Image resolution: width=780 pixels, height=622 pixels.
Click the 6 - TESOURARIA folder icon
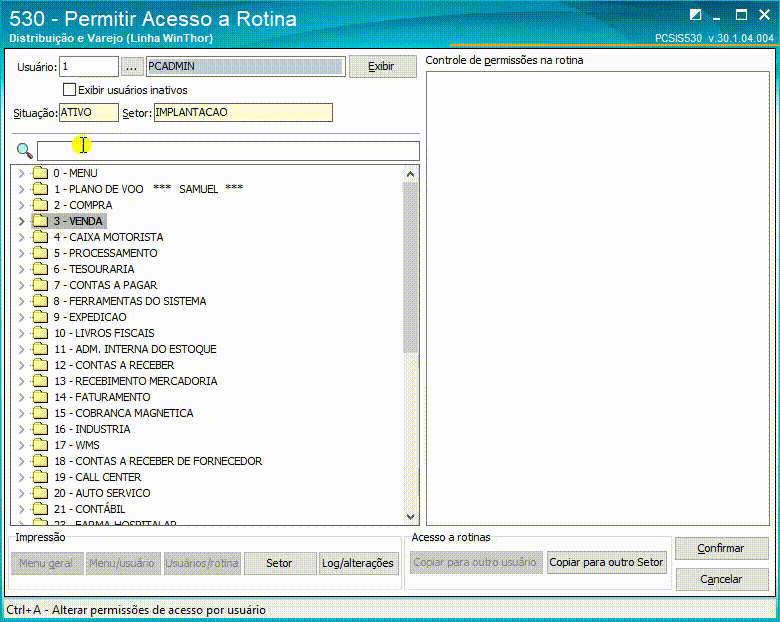40,269
